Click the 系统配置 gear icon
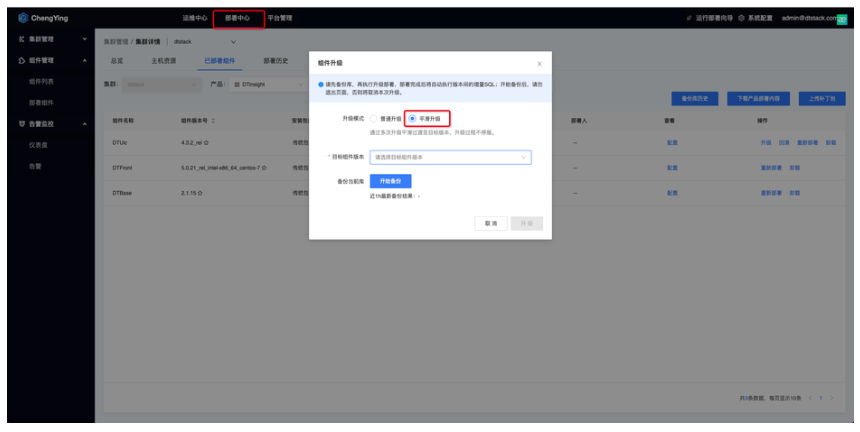Image resolution: width=860 pixels, height=432 pixels. [741, 18]
